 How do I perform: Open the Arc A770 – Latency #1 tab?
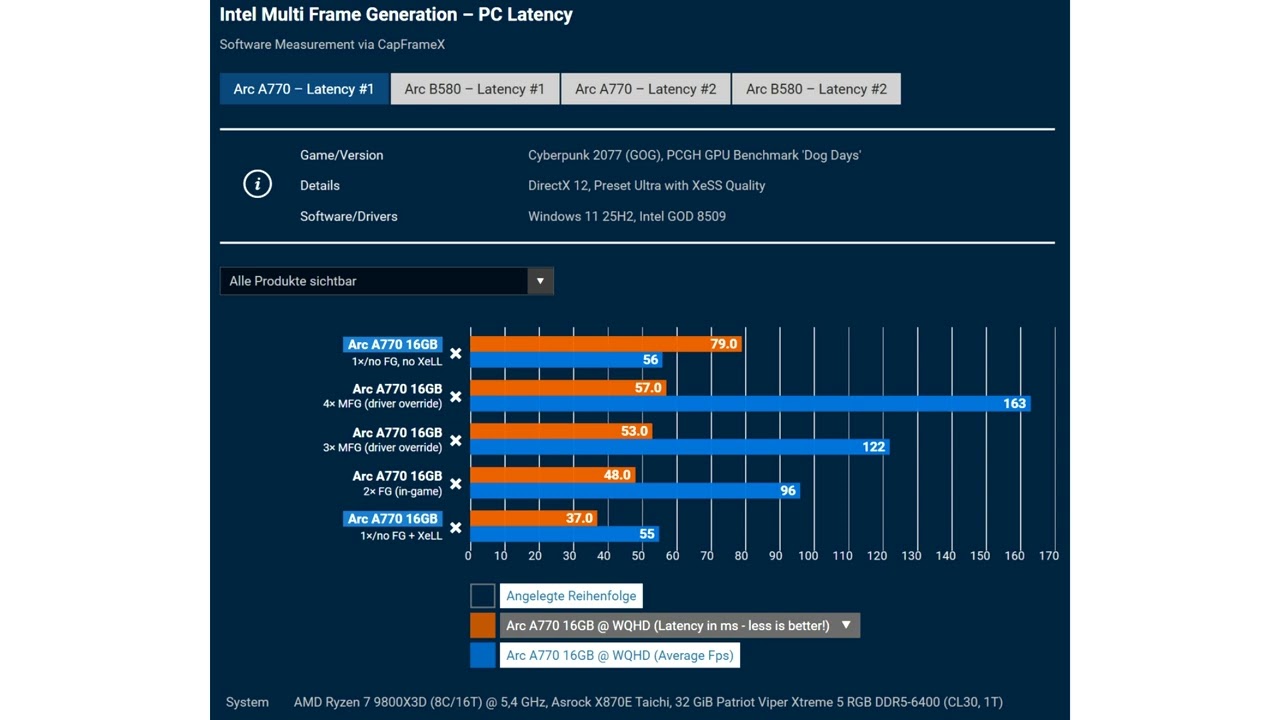point(304,89)
